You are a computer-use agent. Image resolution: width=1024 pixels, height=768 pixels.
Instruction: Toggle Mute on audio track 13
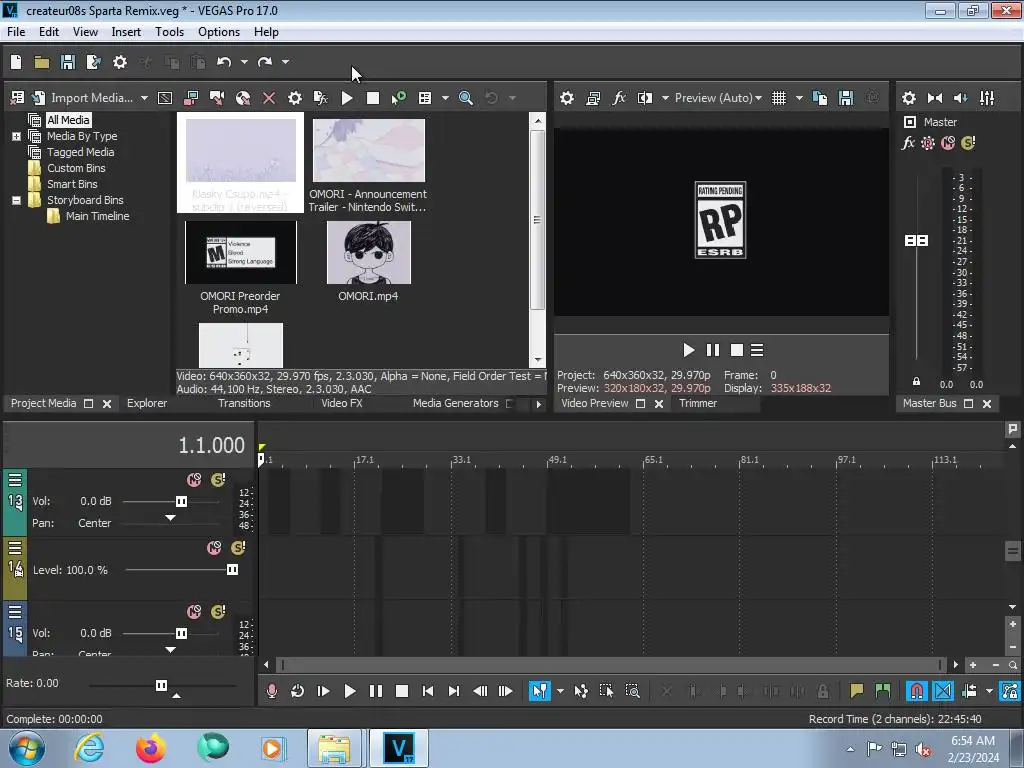[194, 480]
